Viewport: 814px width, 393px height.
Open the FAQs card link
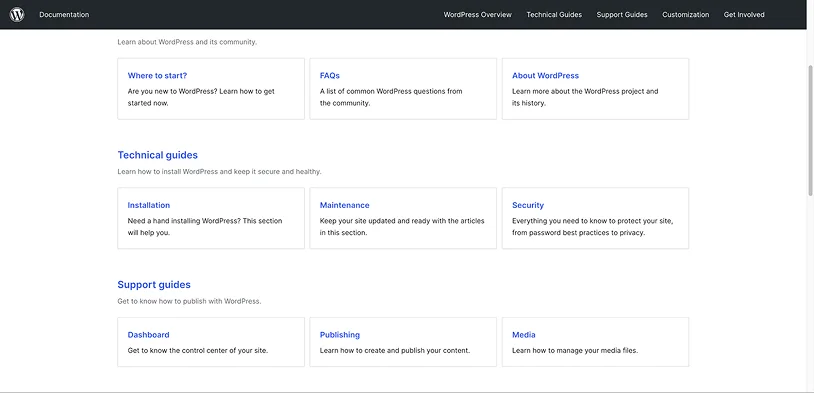click(330, 75)
